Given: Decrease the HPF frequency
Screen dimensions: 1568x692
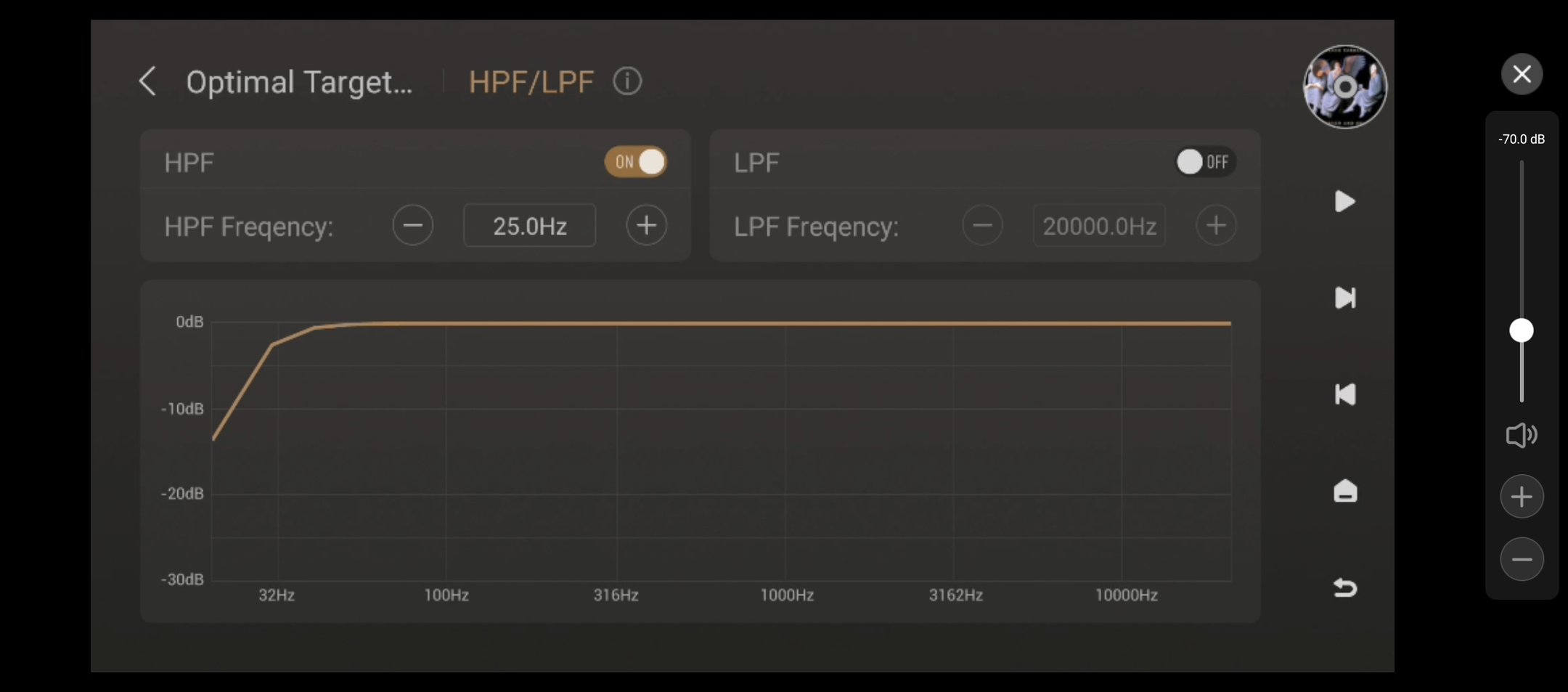Looking at the screenshot, I should pos(413,226).
